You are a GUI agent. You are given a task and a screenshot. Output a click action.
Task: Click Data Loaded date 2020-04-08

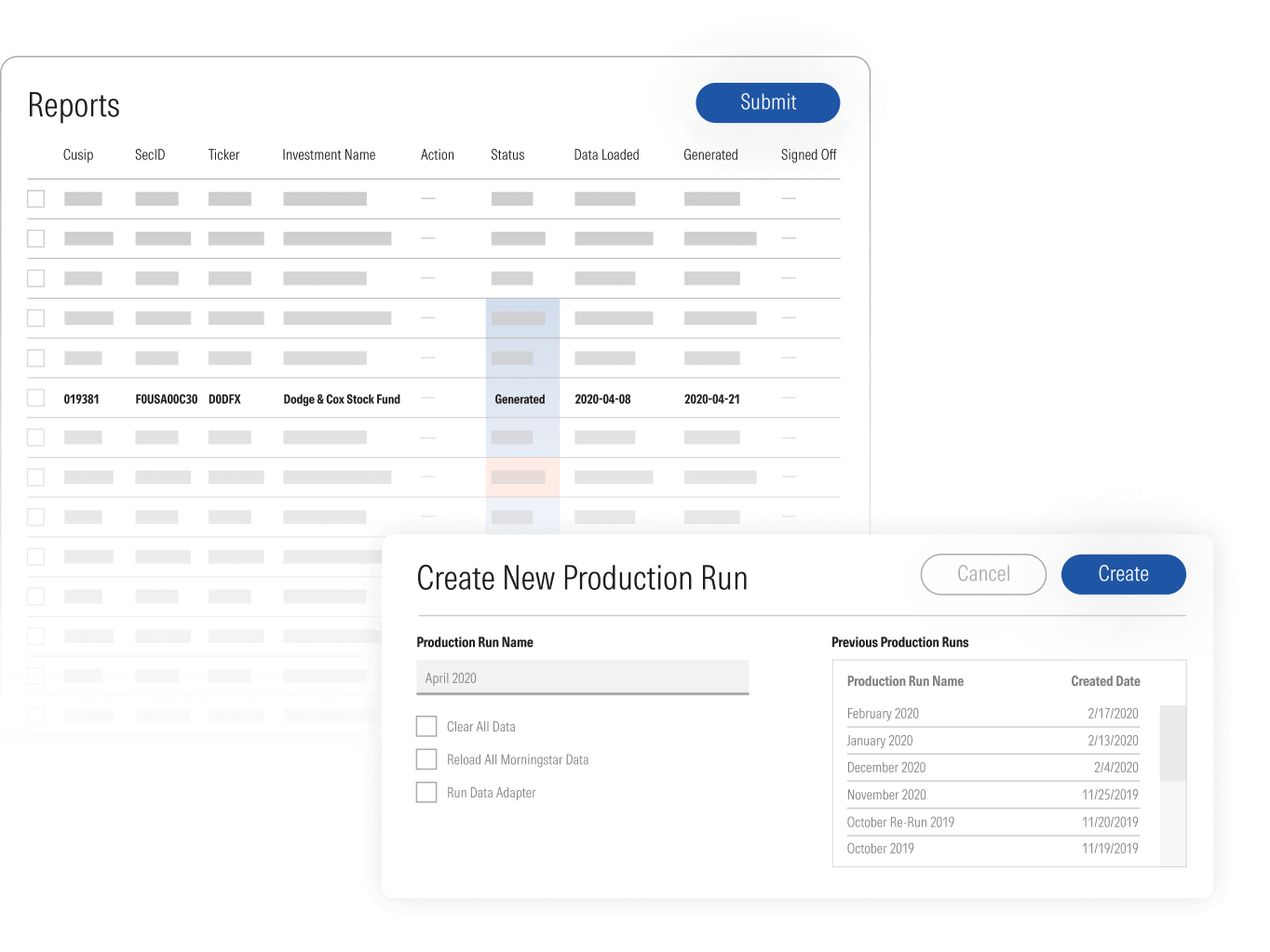coord(602,399)
